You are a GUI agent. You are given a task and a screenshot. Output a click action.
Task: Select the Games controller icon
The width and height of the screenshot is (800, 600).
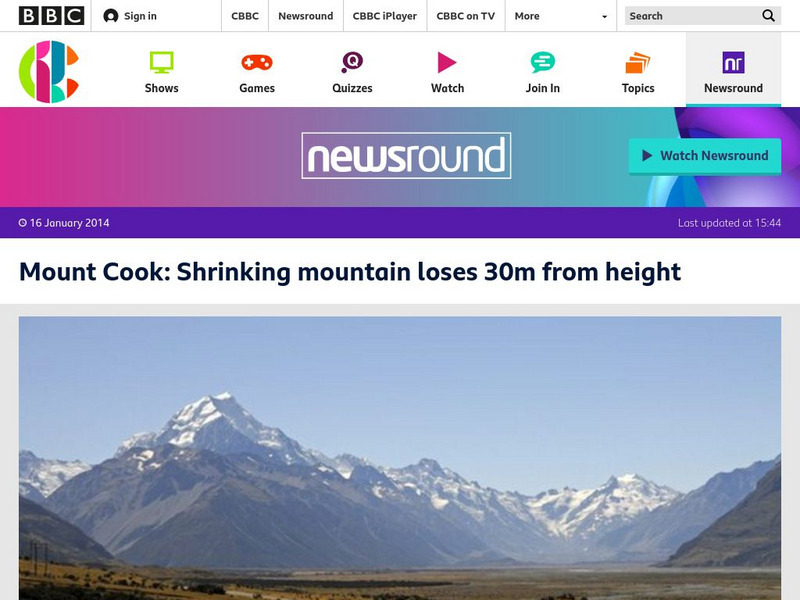pos(256,63)
